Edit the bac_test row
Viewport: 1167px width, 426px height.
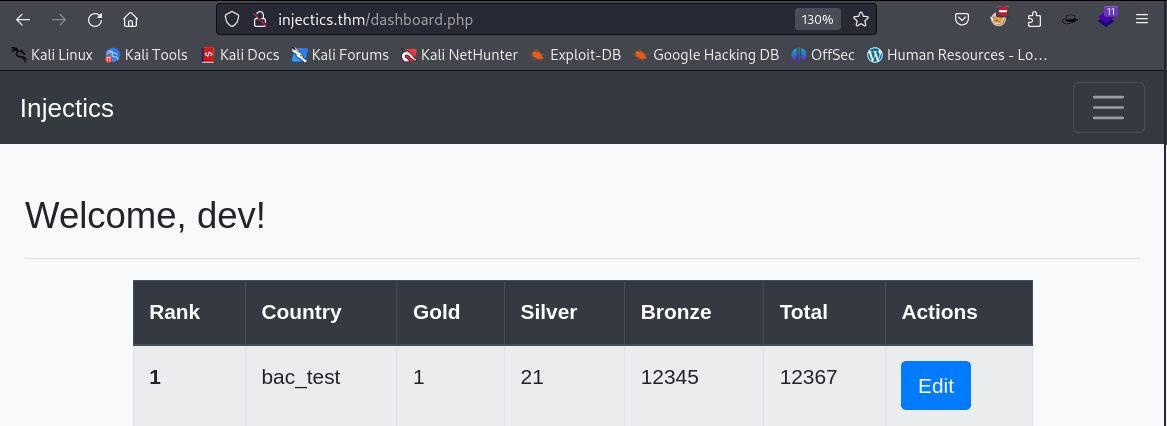936,385
